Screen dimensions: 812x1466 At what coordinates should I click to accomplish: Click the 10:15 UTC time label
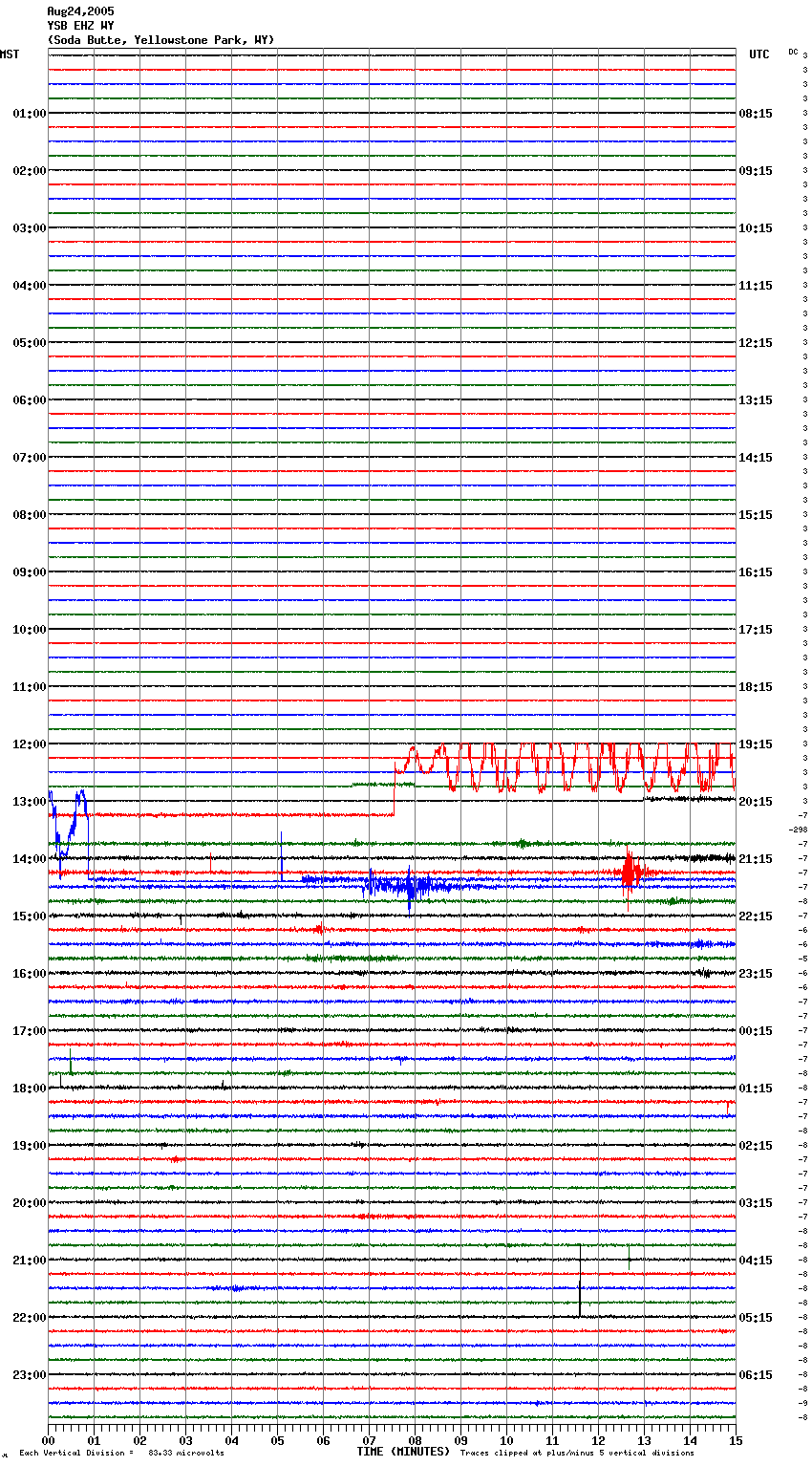tap(756, 228)
